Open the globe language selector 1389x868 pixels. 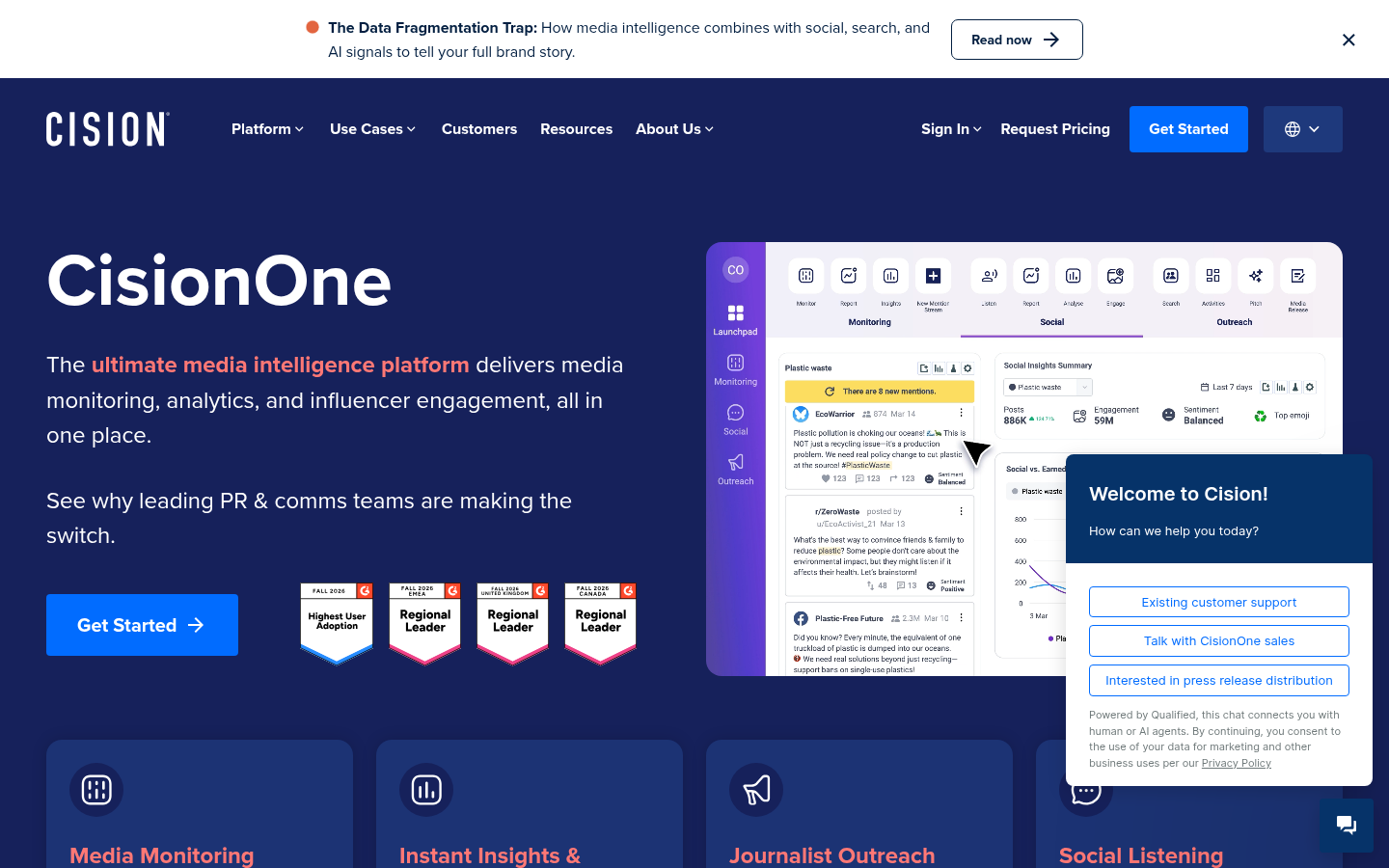click(x=1303, y=129)
